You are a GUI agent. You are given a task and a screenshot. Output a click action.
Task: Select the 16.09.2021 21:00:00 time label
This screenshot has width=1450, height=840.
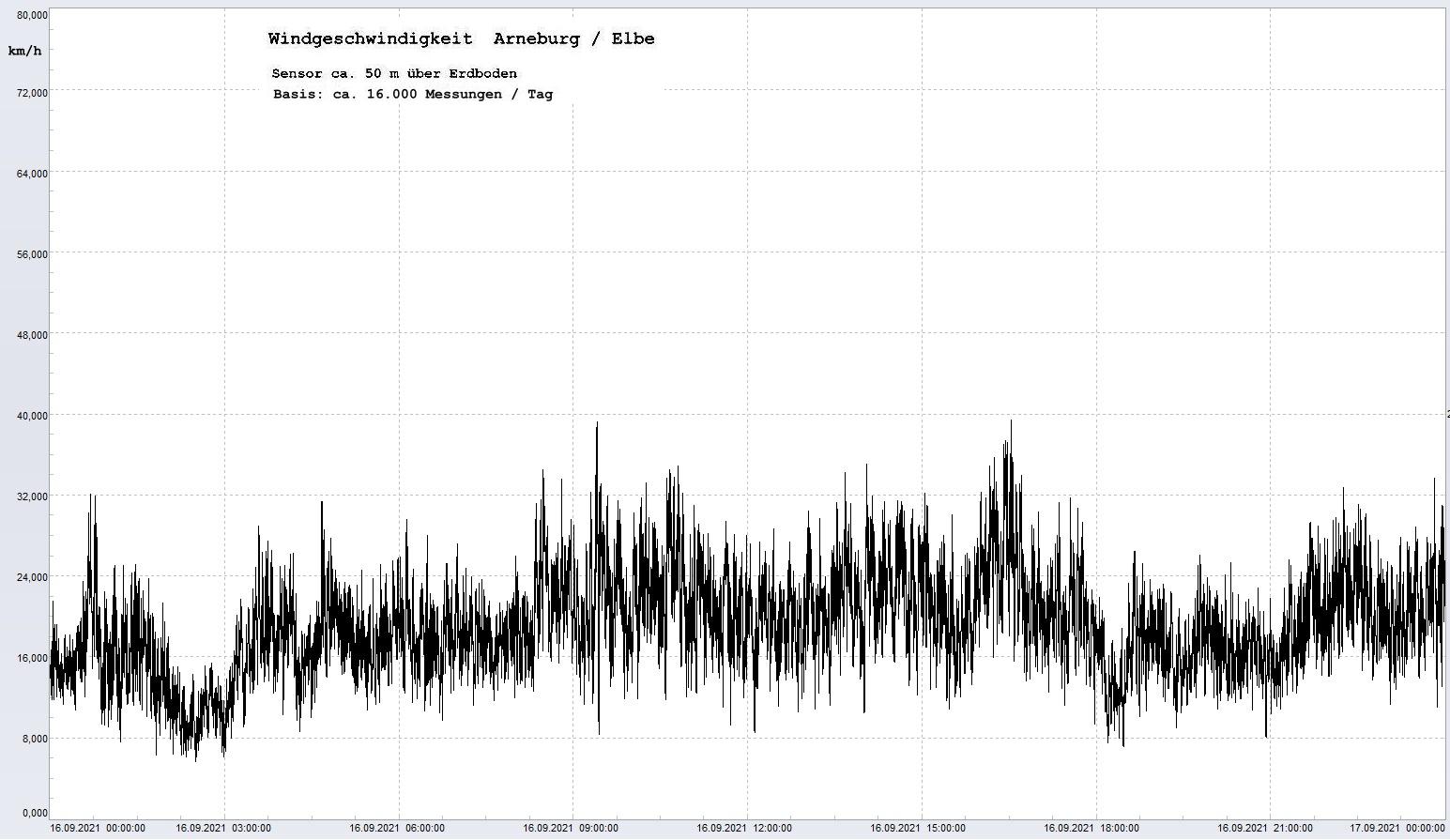coord(1265,828)
